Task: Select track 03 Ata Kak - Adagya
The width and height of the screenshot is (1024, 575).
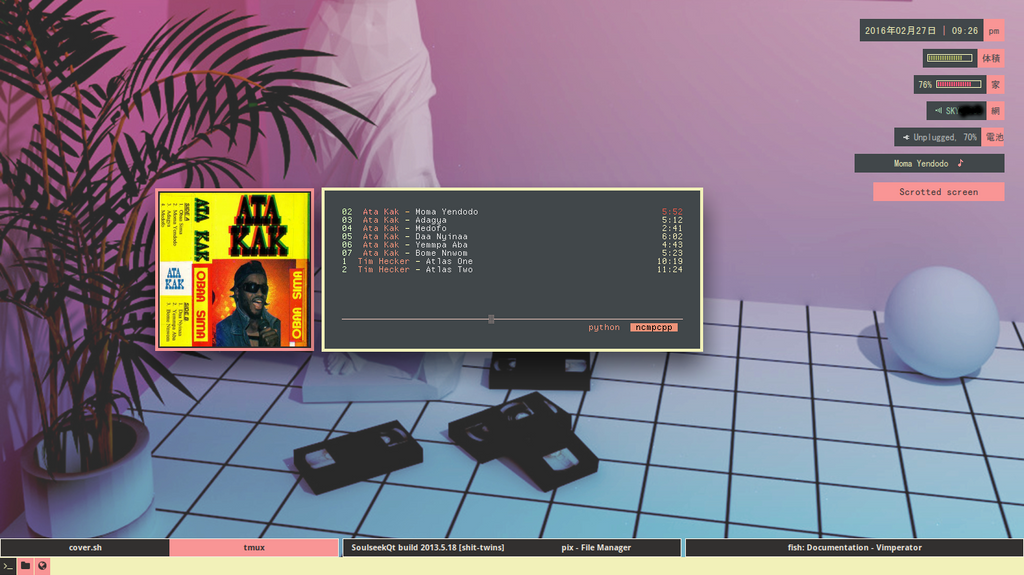Action: [512, 220]
